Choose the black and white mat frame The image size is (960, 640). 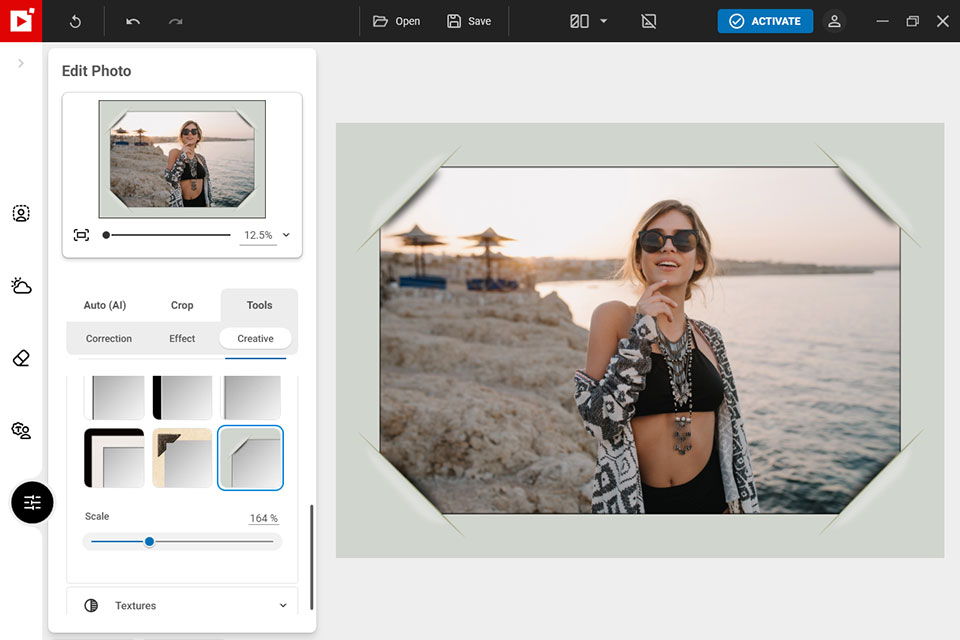[114, 457]
